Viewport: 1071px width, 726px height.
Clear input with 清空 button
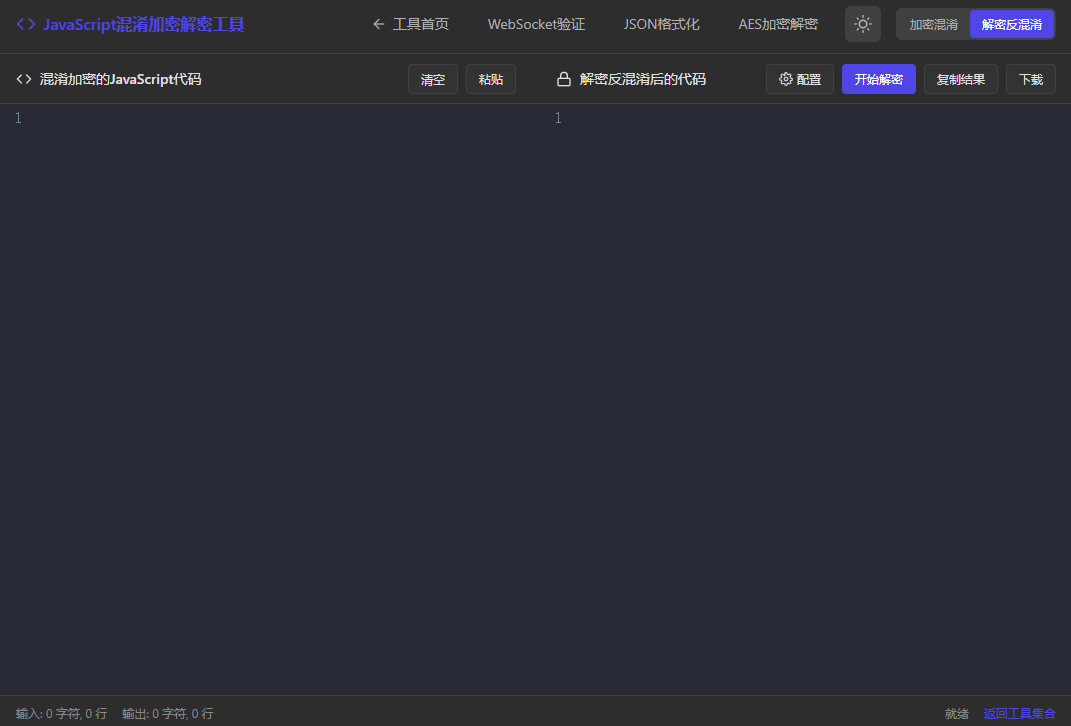coord(432,79)
